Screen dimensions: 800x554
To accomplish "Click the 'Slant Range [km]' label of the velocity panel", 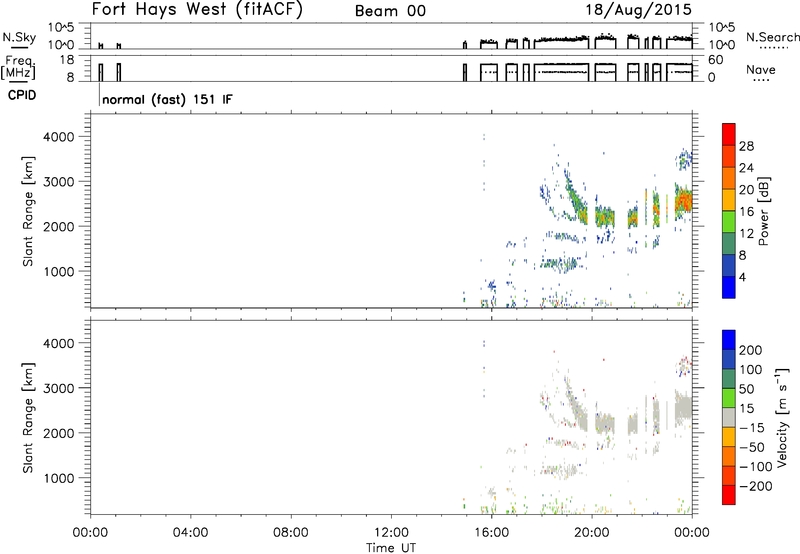I will coord(28,418).
